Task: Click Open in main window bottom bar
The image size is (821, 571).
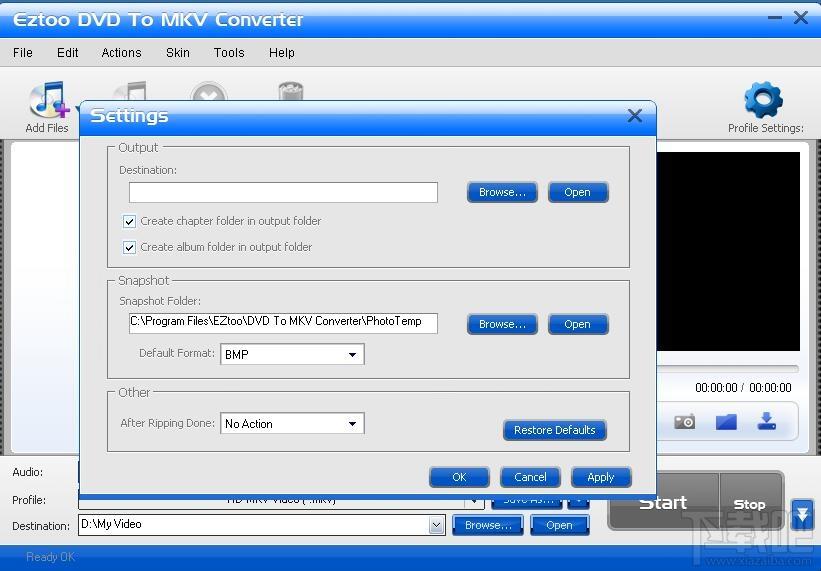Action: [559, 525]
